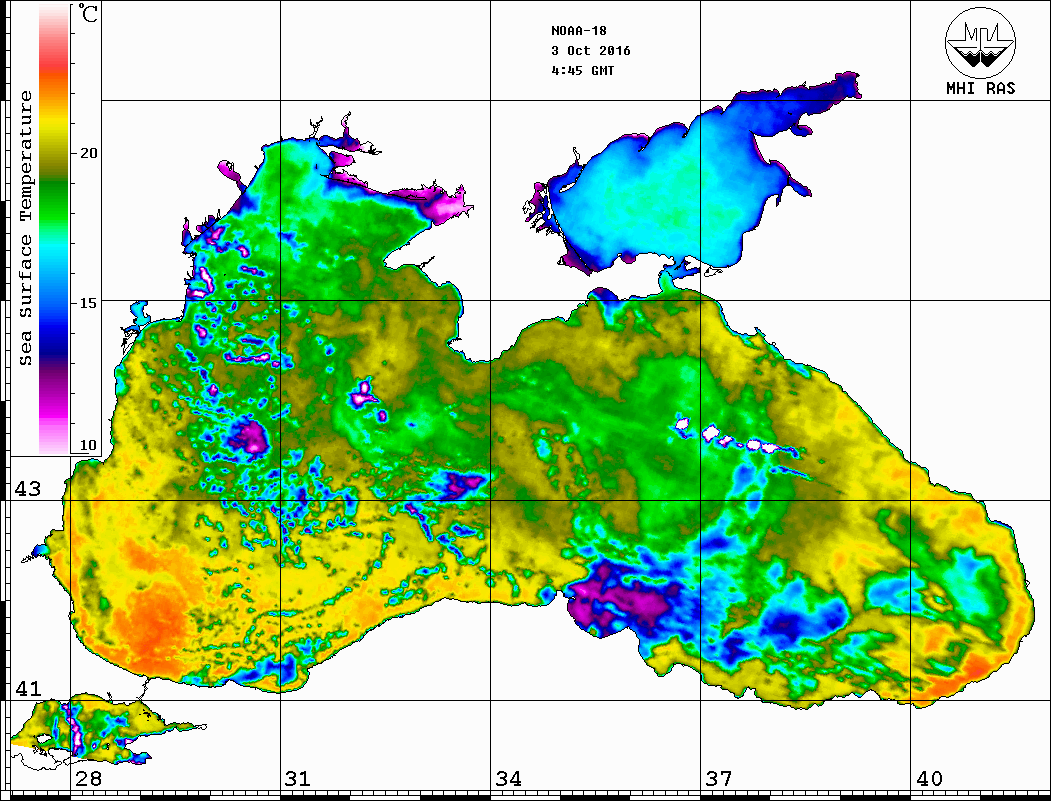
Task: Click the '20' tick label on the temperature scale
Action: pos(88,153)
